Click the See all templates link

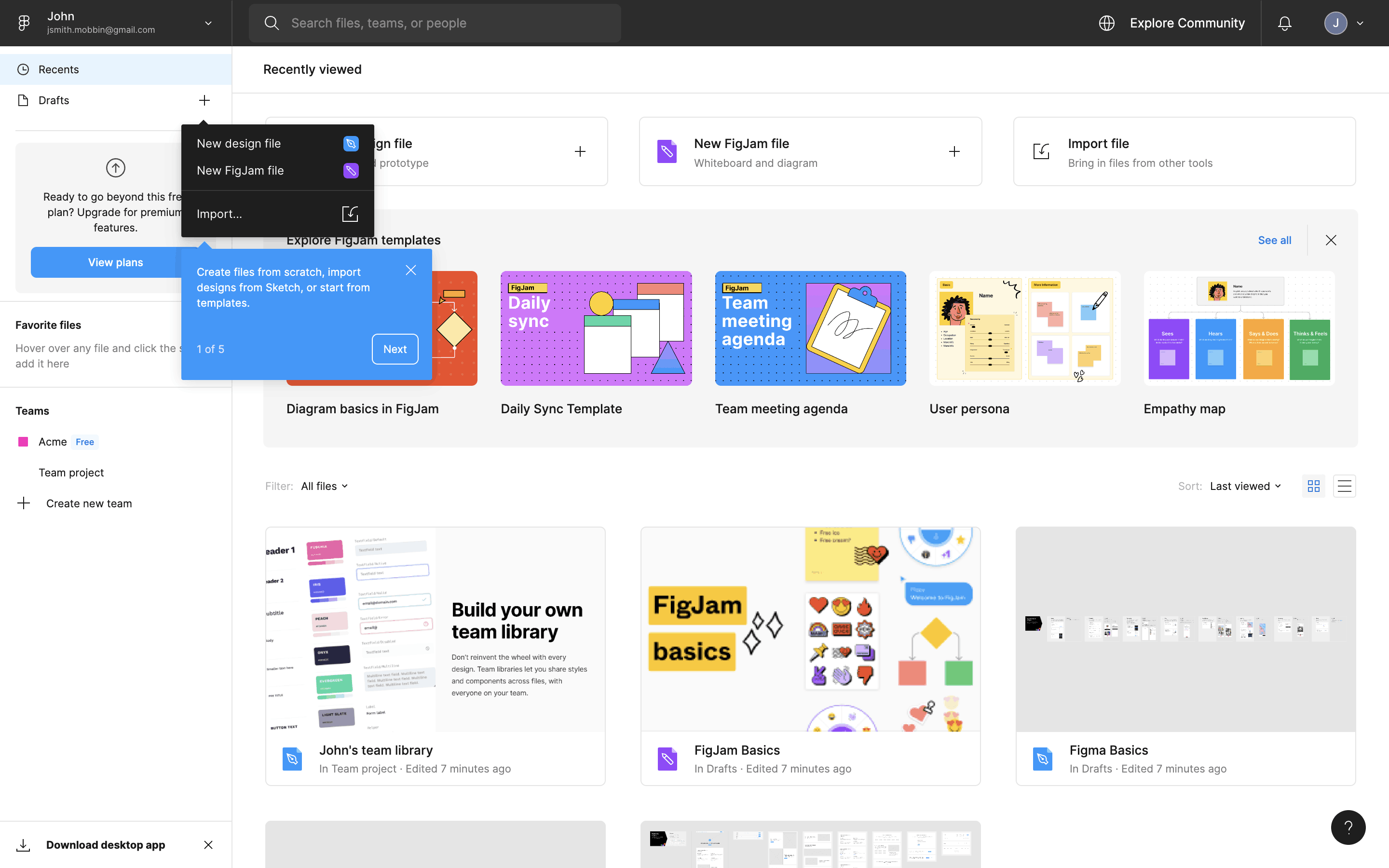[x=1274, y=240]
